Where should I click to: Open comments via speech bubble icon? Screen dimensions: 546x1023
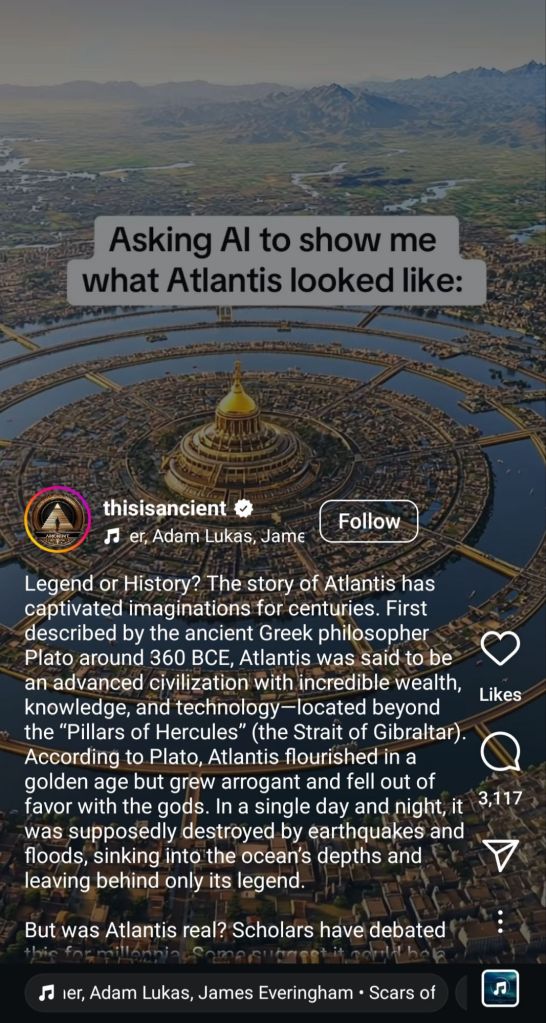click(x=500, y=752)
